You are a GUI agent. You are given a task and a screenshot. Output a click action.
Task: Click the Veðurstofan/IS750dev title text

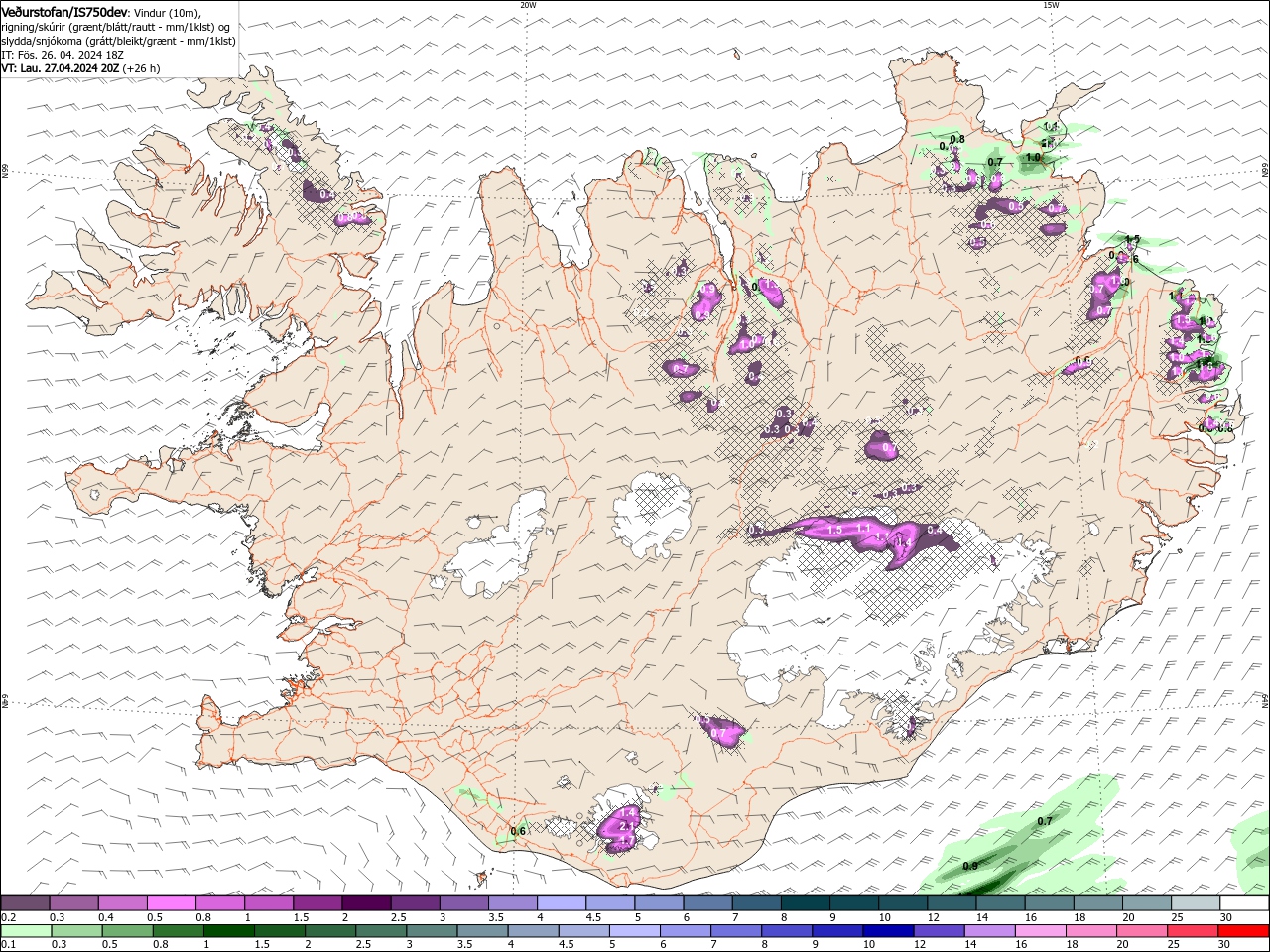pos(64,11)
